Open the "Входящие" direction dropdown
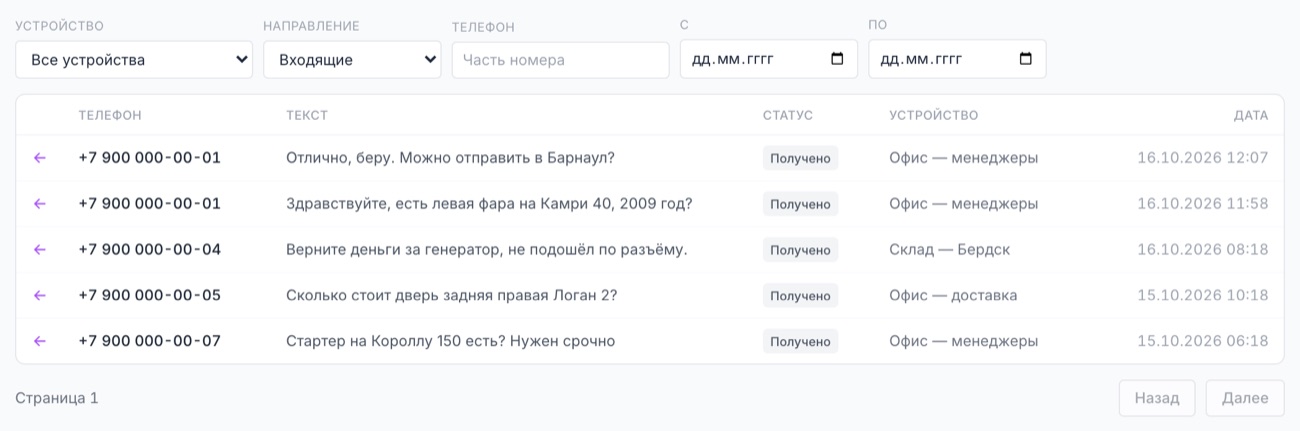This screenshot has width=1300, height=431. [352, 60]
